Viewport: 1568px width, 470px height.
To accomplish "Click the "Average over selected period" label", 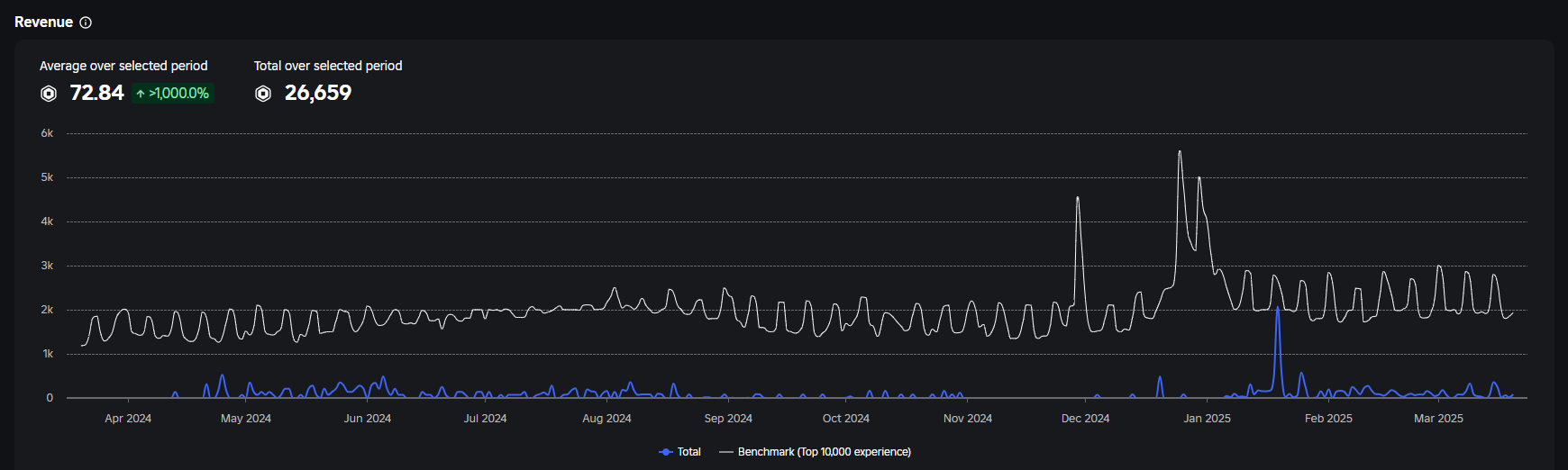I will click(x=123, y=66).
